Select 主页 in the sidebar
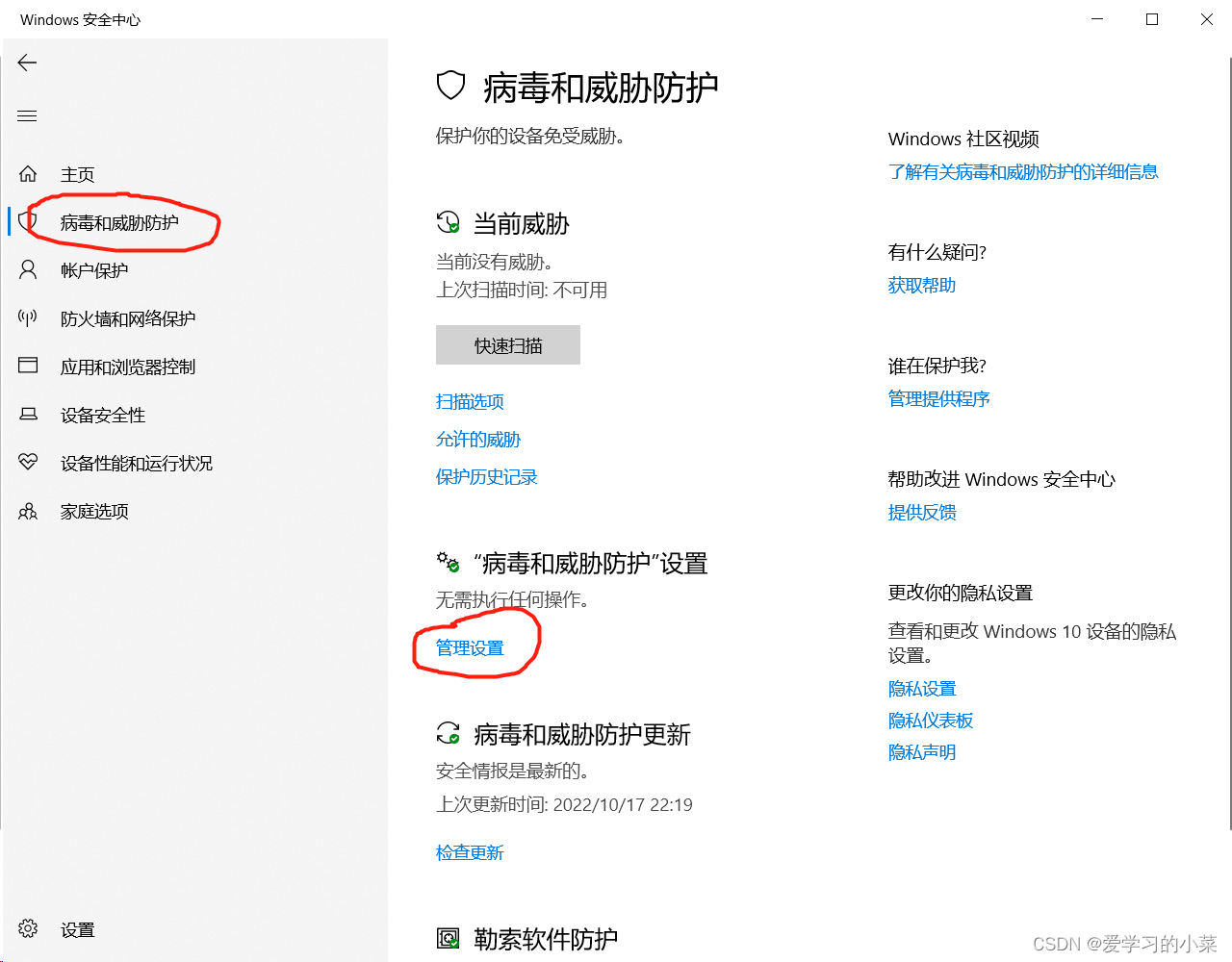 click(78, 174)
